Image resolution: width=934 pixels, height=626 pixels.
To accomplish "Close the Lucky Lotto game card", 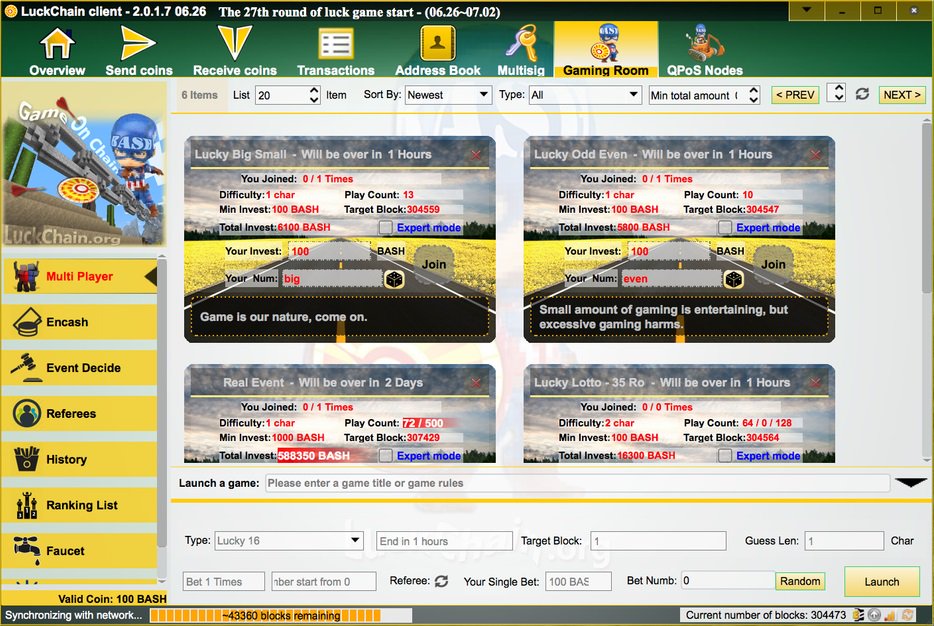I will pyautogui.click(x=815, y=383).
